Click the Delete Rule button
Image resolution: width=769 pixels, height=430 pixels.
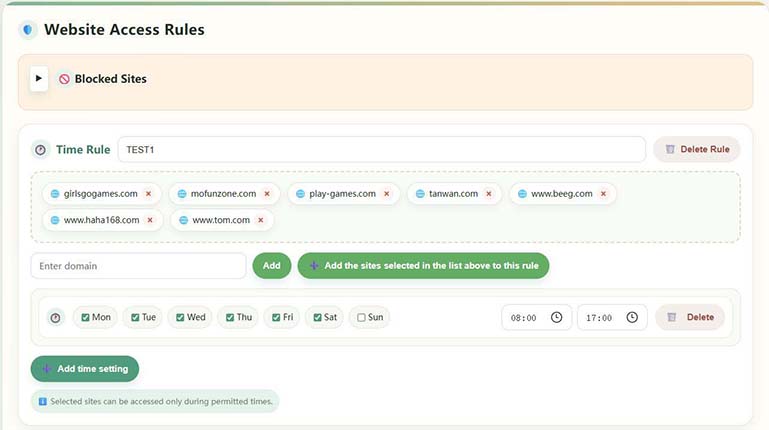tap(696, 149)
